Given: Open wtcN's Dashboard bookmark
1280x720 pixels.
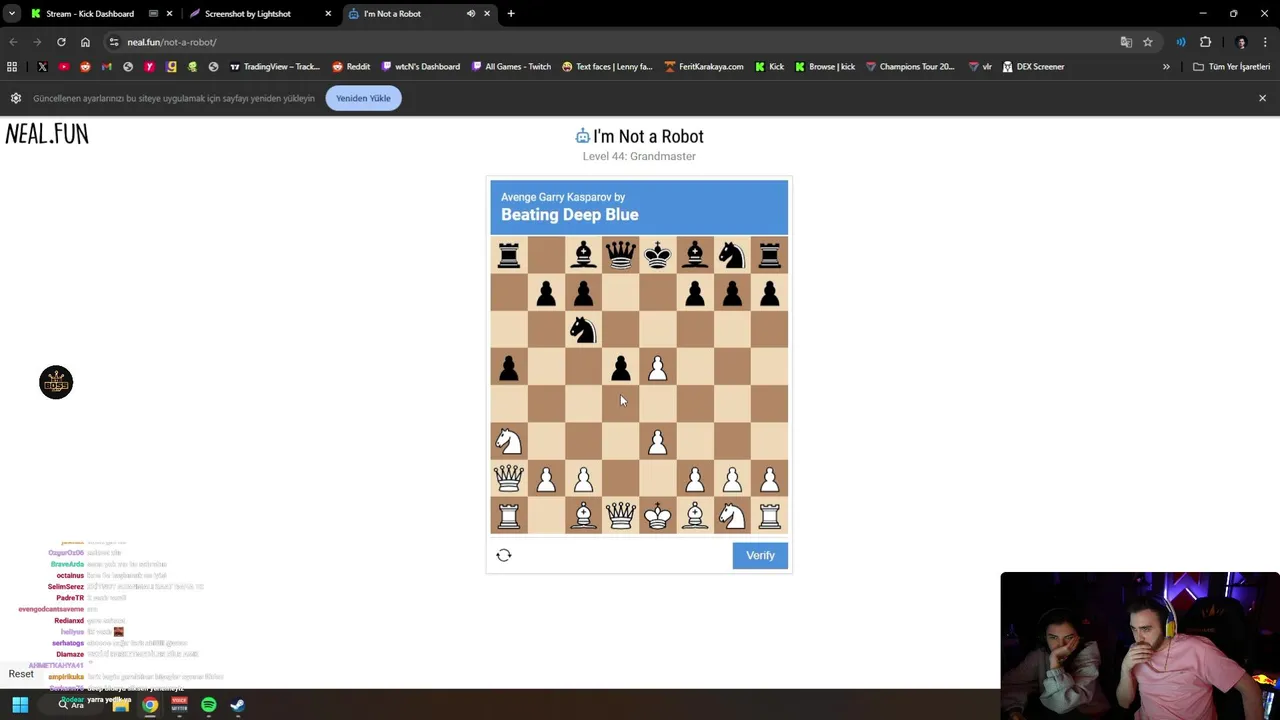Looking at the screenshot, I should [x=421, y=67].
